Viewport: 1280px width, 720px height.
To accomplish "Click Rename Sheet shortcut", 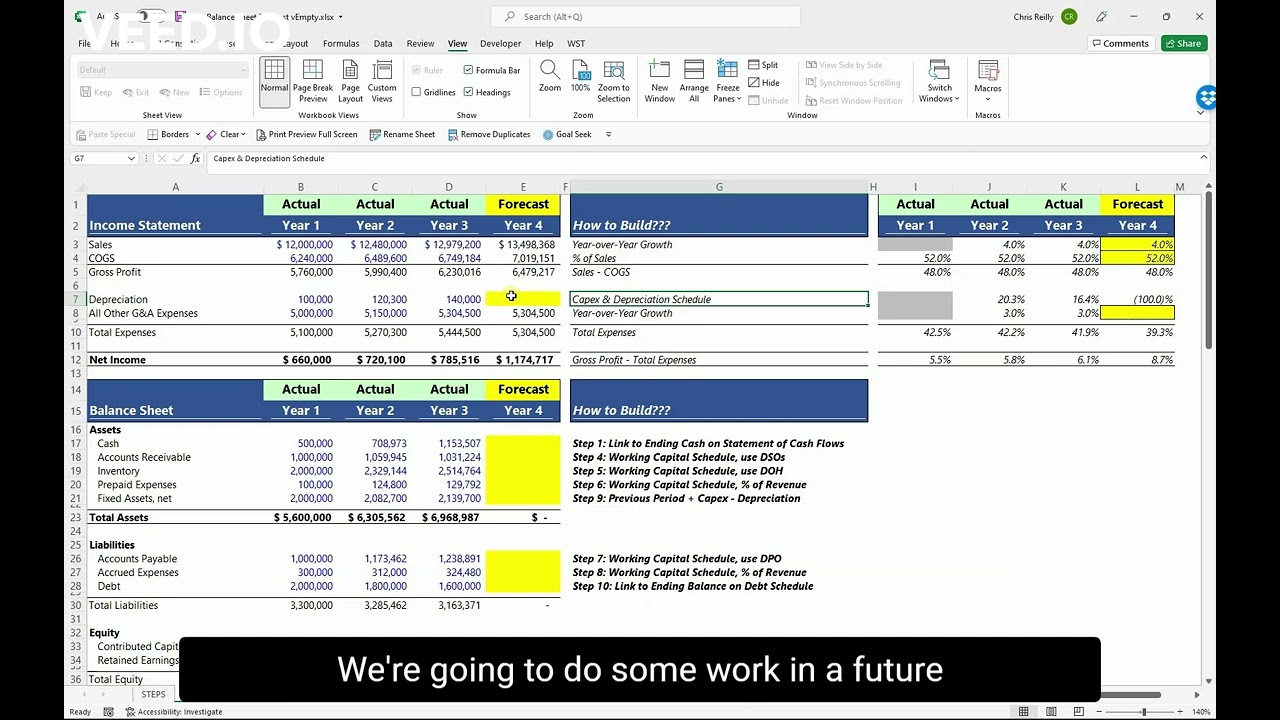I will pos(402,134).
